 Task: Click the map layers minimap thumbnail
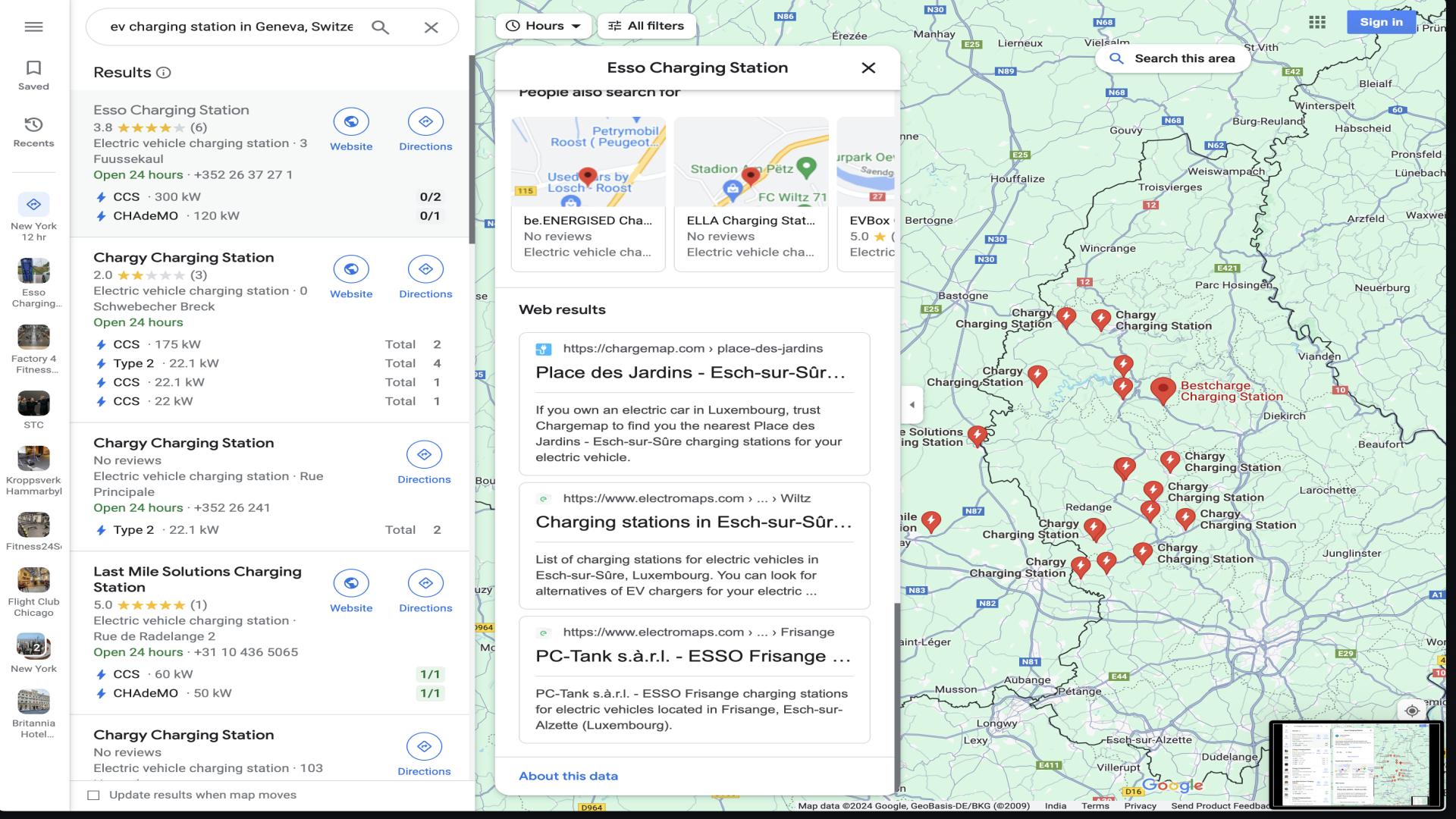[1356, 764]
